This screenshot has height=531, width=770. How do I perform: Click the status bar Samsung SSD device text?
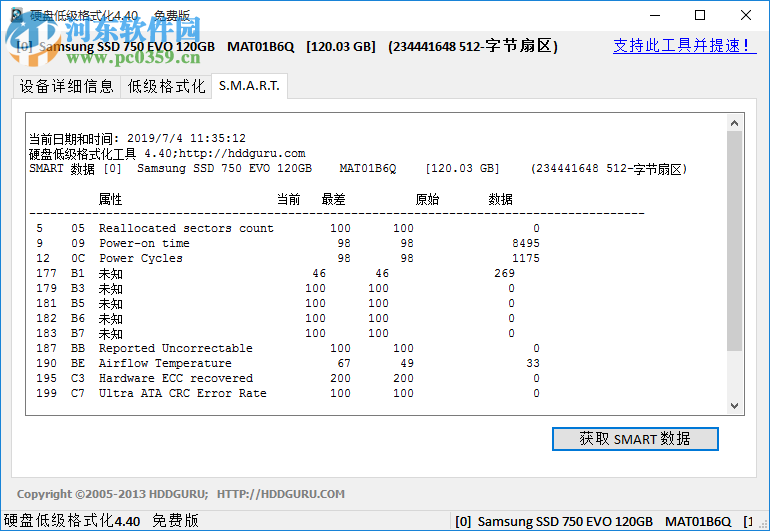click(x=604, y=521)
